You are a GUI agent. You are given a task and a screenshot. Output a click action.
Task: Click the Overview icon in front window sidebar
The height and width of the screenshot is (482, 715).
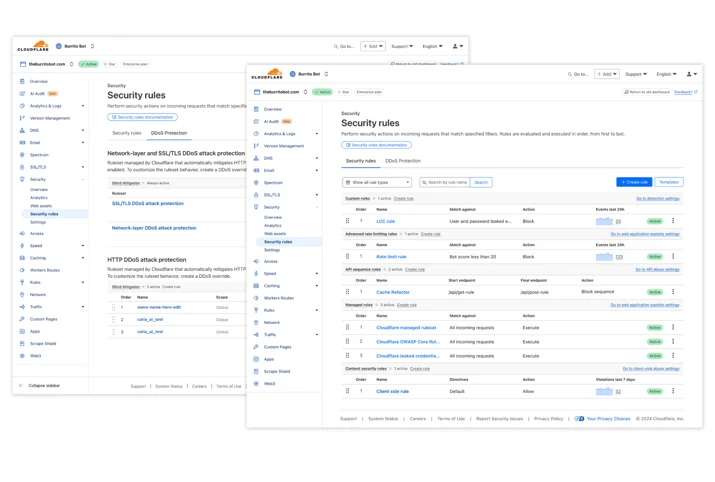[256, 109]
